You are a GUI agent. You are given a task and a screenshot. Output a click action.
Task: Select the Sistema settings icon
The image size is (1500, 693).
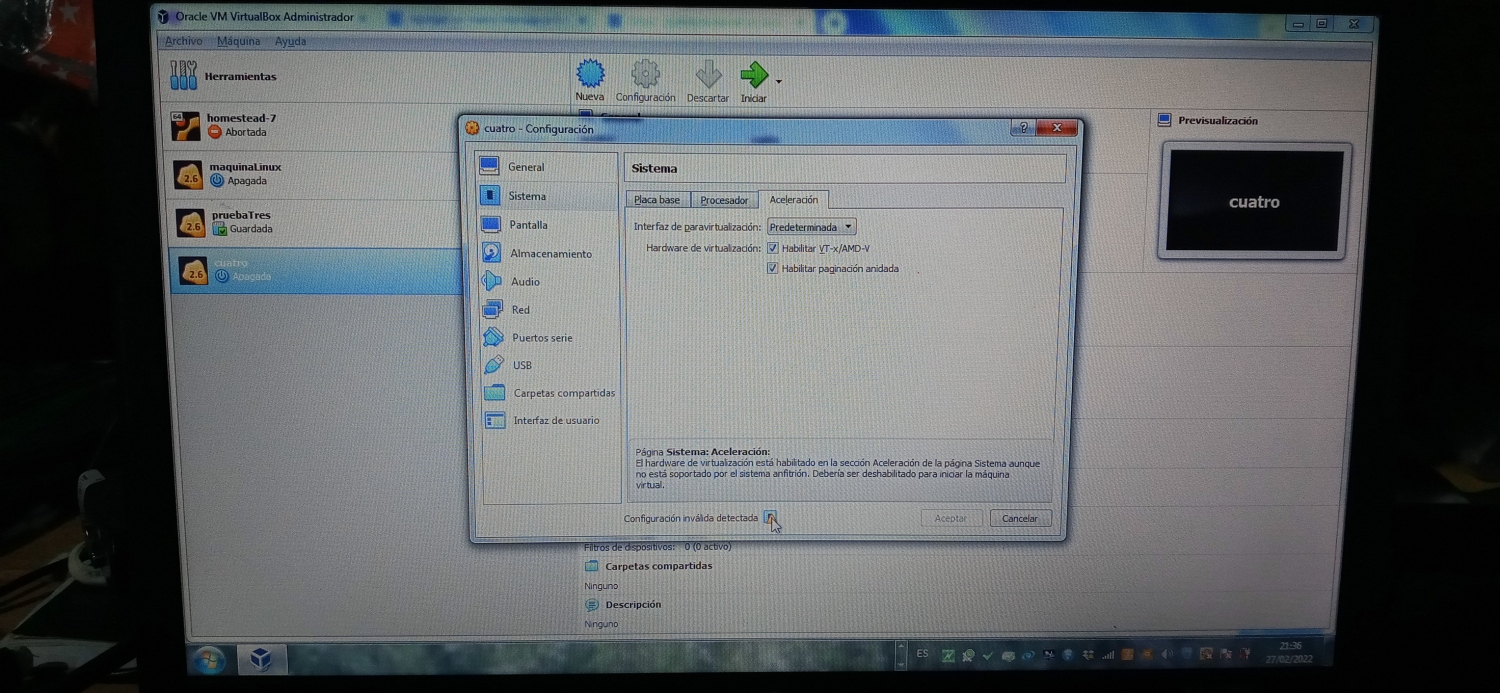[490, 195]
